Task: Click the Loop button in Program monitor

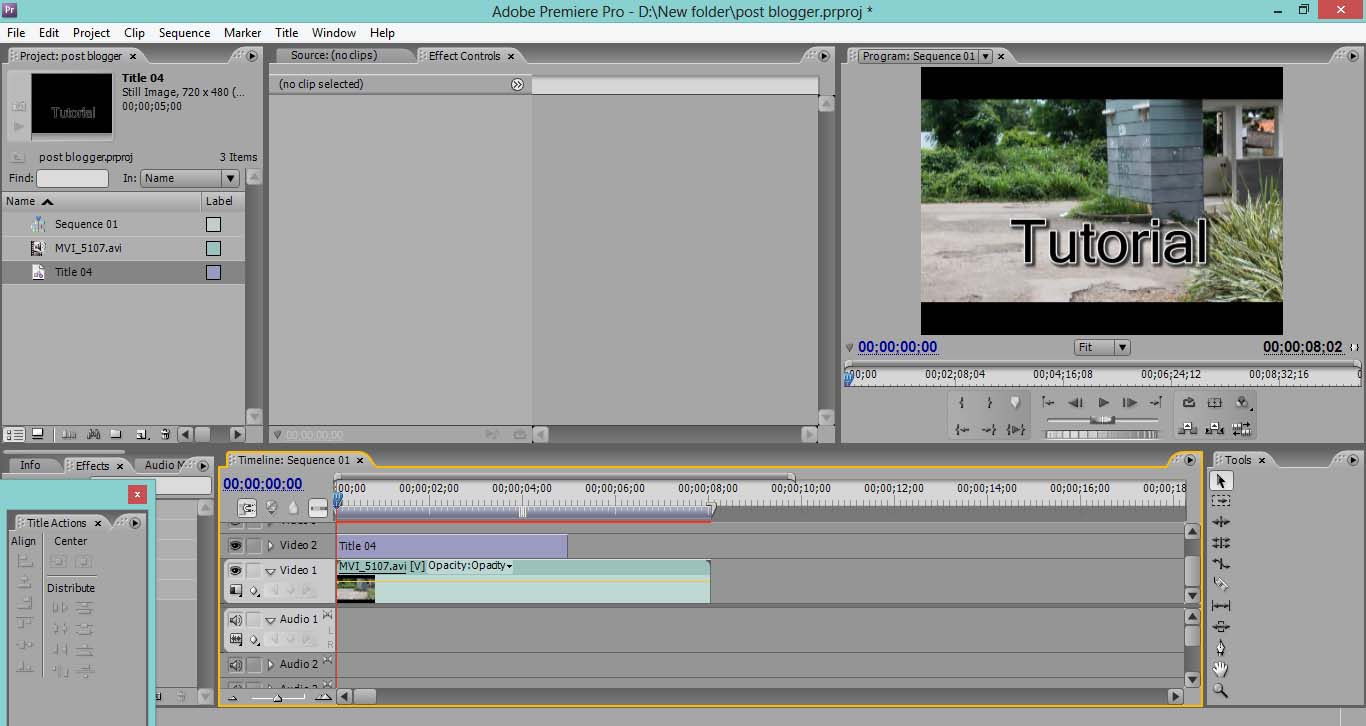Action: pyautogui.click(x=1189, y=402)
